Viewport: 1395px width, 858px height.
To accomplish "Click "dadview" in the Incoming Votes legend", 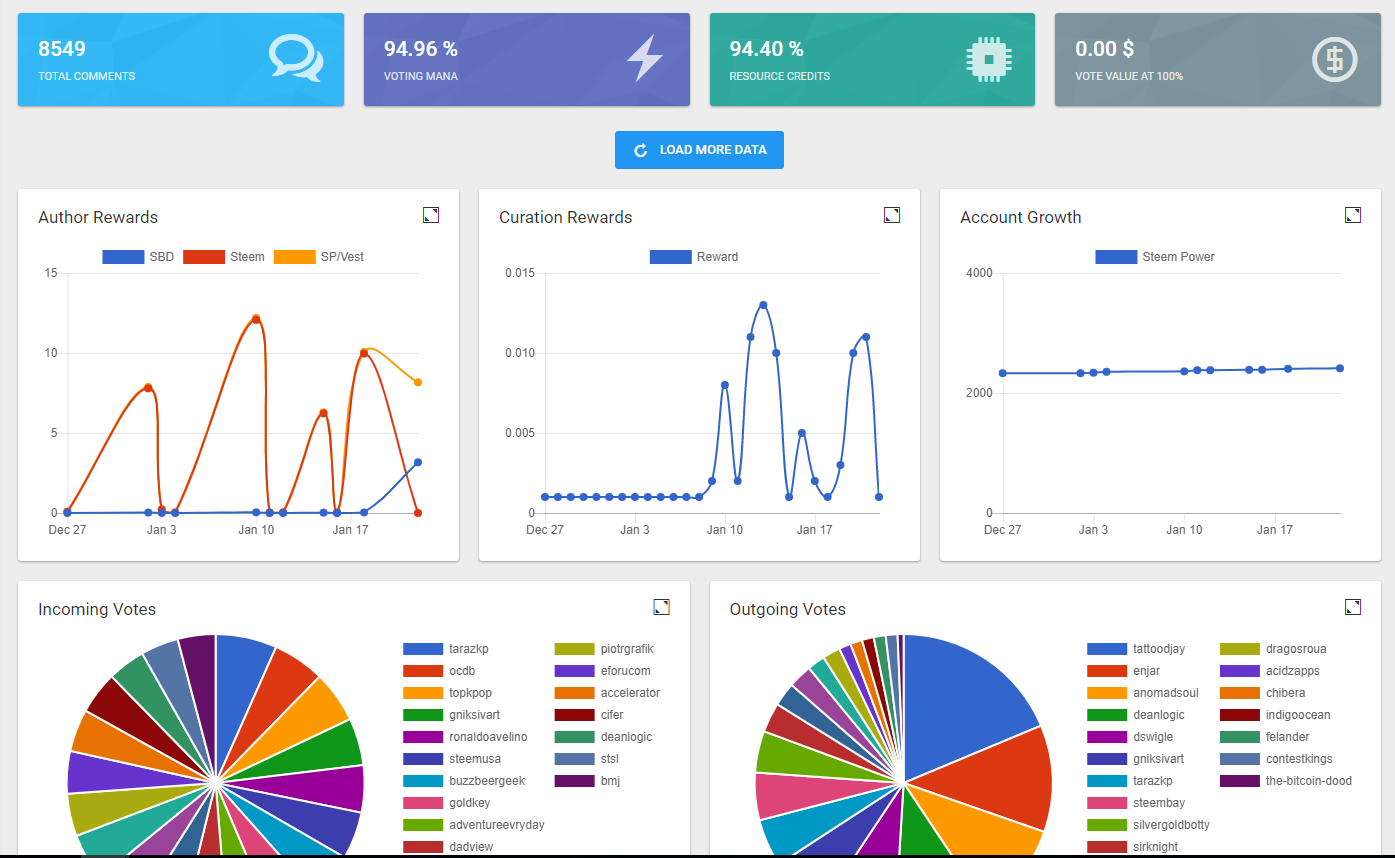I will [x=471, y=847].
